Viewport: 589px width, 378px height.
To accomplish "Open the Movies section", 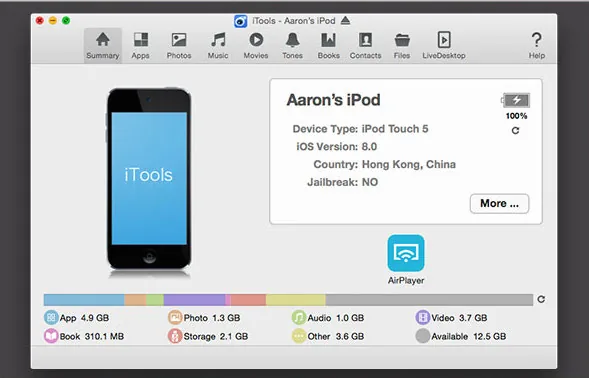I will point(256,45).
